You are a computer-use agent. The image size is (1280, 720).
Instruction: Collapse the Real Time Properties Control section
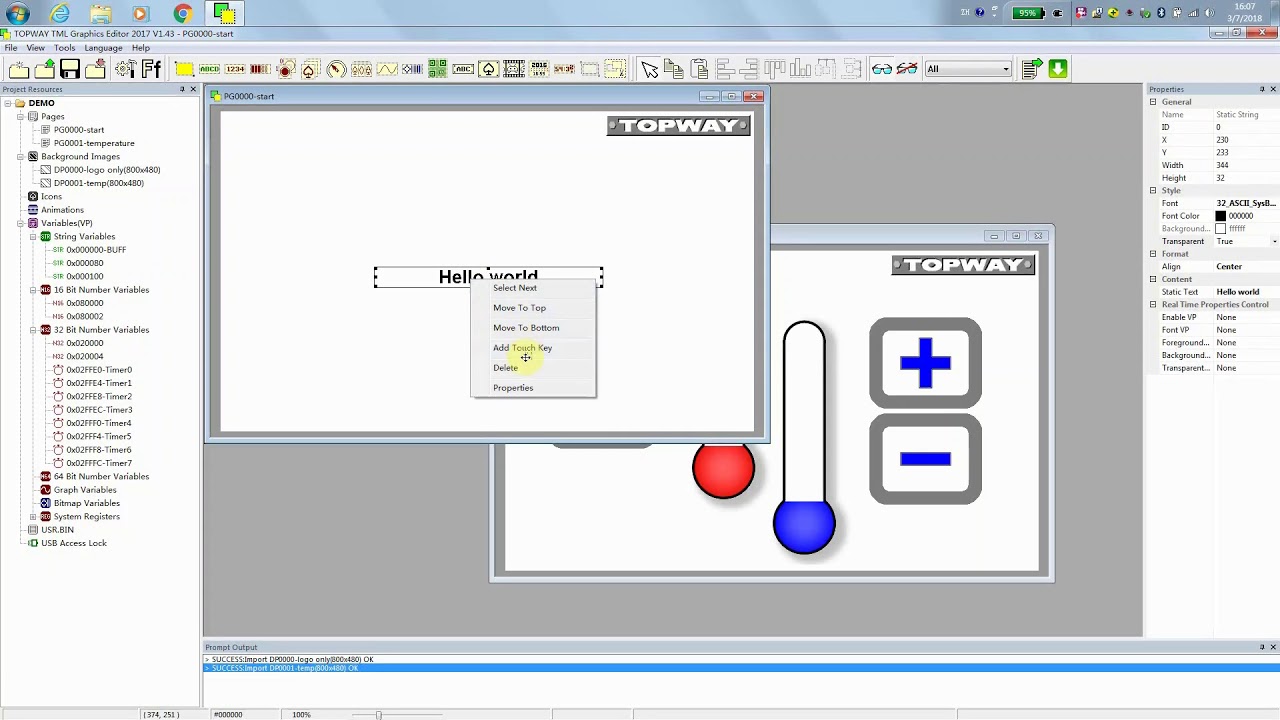coord(1153,305)
